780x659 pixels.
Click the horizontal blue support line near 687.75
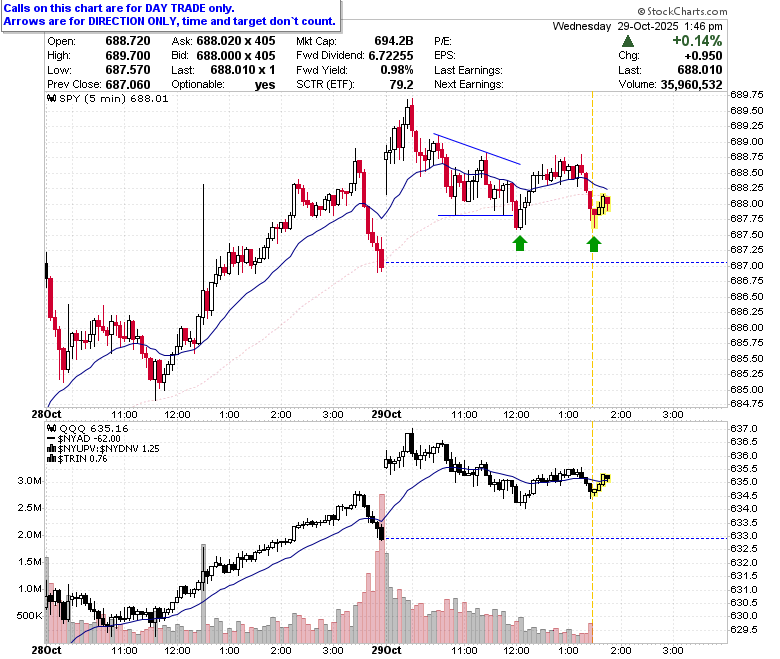click(475, 215)
